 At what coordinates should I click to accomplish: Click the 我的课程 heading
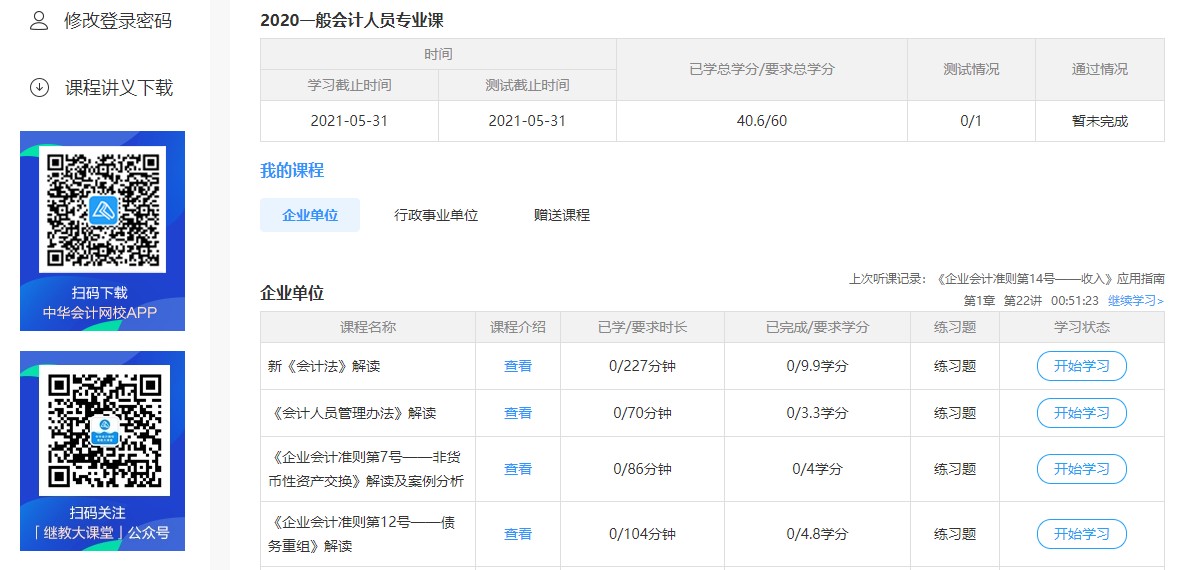tap(292, 171)
